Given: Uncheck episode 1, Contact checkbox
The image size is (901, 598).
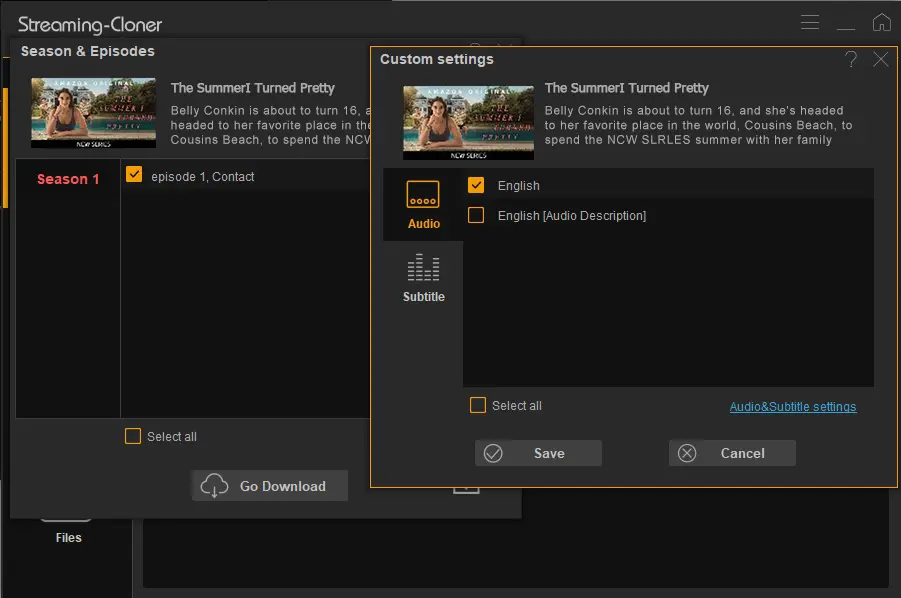Looking at the screenshot, I should pyautogui.click(x=134, y=174).
